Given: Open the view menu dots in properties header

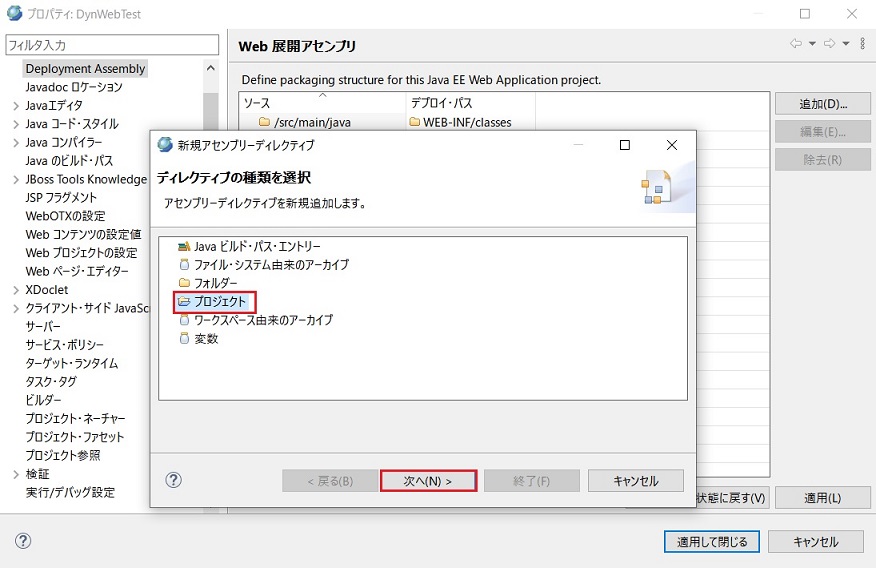Looking at the screenshot, I should point(863,44).
